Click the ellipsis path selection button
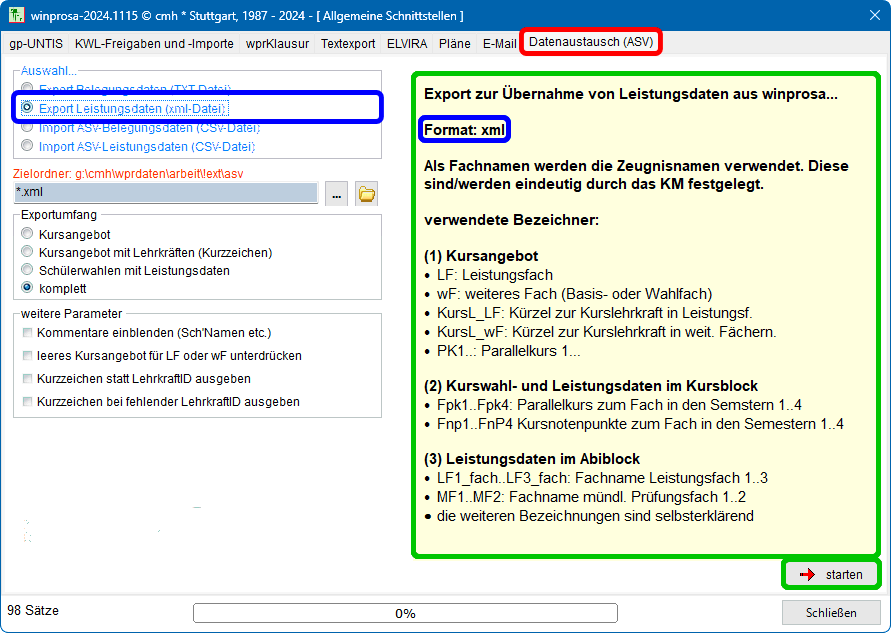 tap(336, 194)
